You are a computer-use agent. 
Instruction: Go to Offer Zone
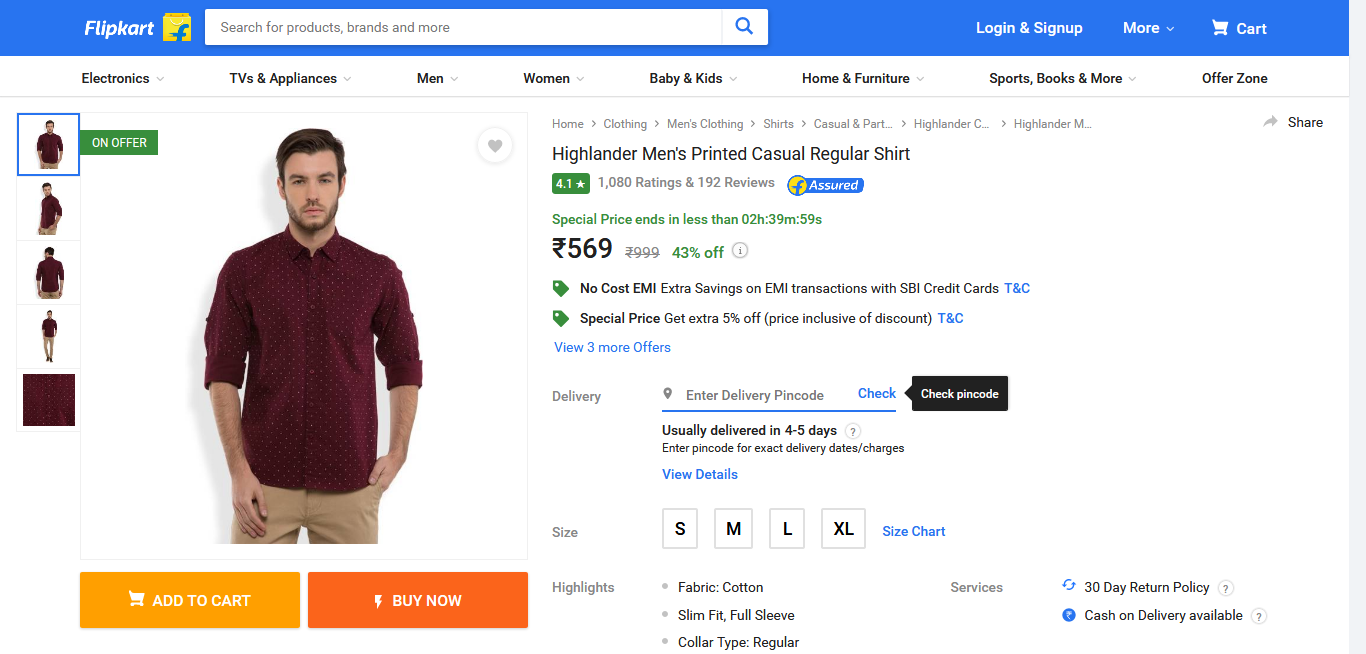coord(1234,78)
